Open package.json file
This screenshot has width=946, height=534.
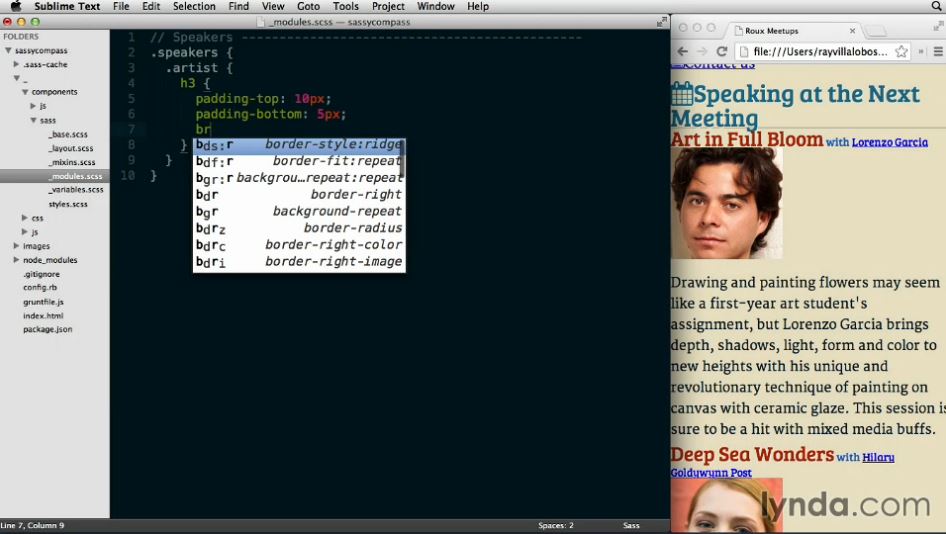point(48,329)
